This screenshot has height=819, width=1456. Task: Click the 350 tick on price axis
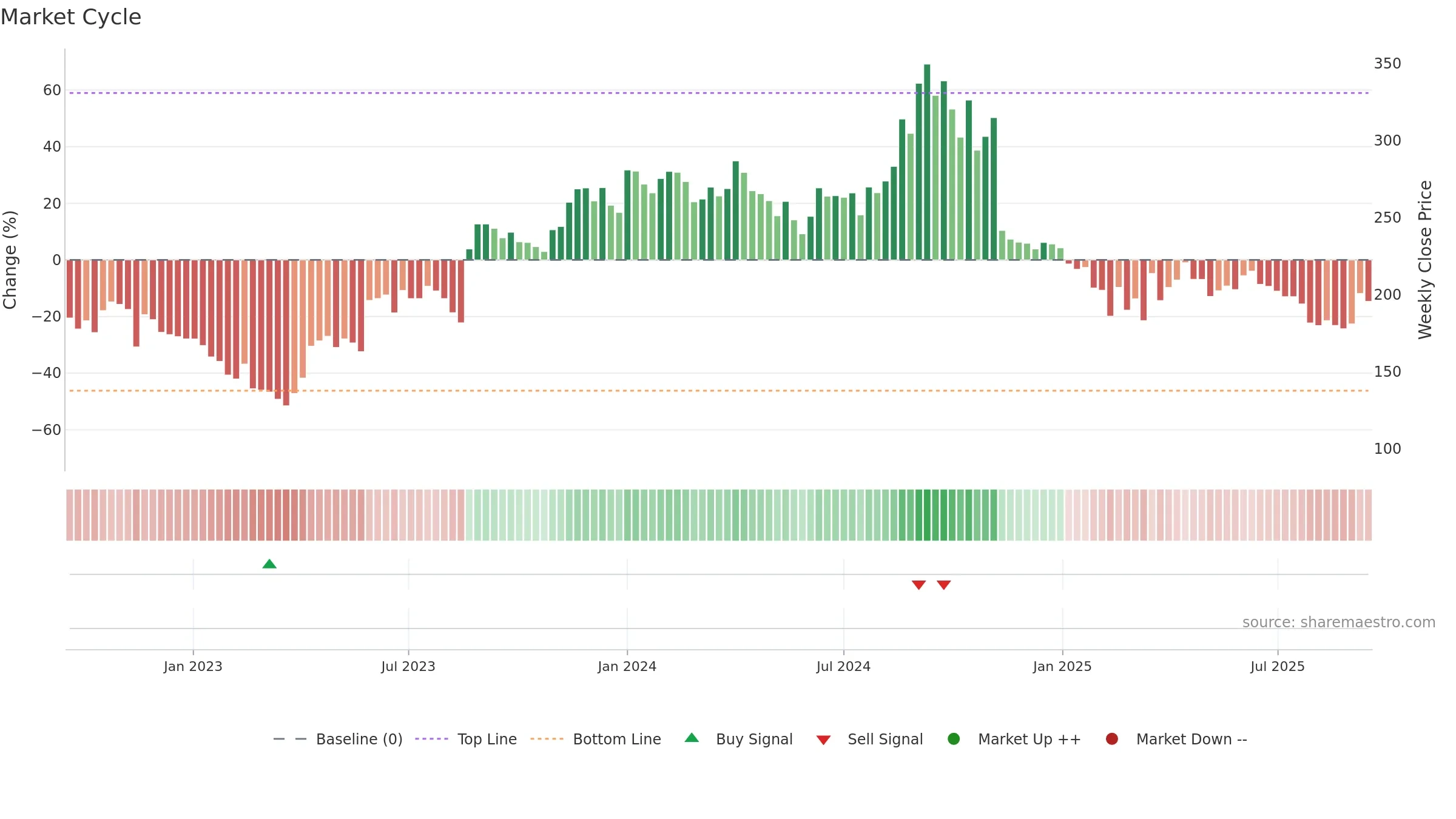pyautogui.click(x=1387, y=64)
